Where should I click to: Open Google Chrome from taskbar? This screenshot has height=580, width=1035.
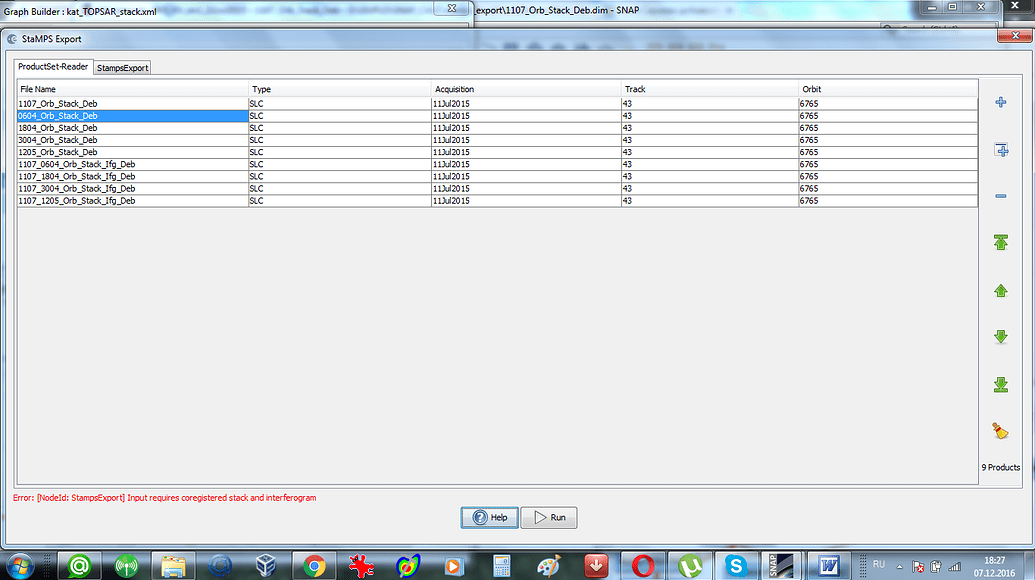(x=314, y=566)
